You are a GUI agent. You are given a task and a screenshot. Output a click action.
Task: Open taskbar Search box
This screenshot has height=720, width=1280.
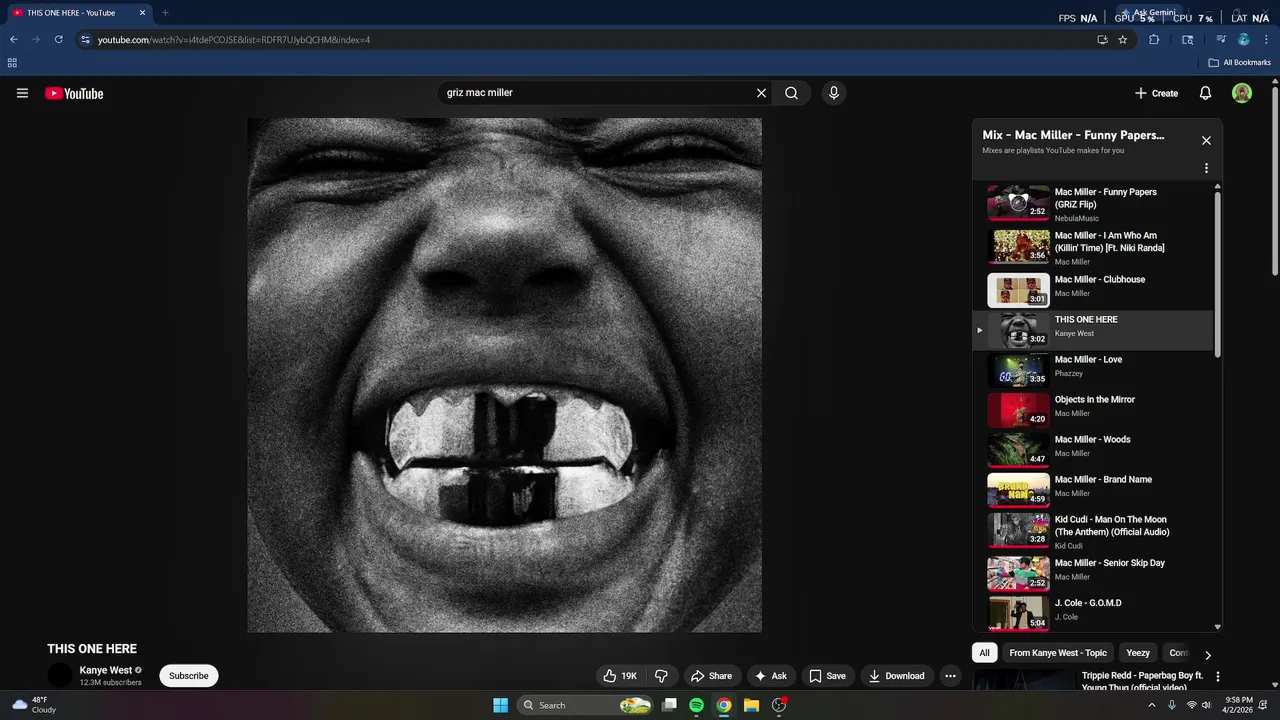[585, 705]
